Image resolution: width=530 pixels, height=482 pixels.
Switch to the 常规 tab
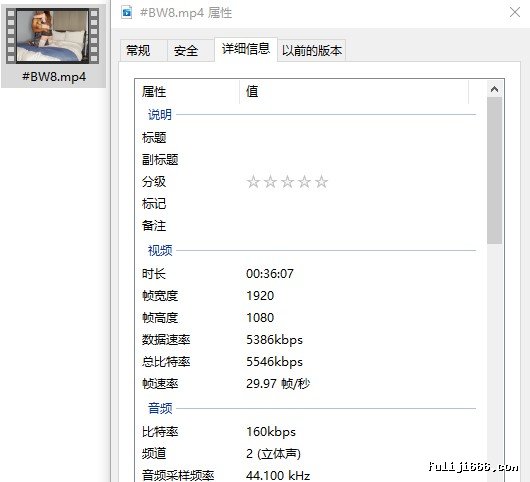[x=144, y=50]
